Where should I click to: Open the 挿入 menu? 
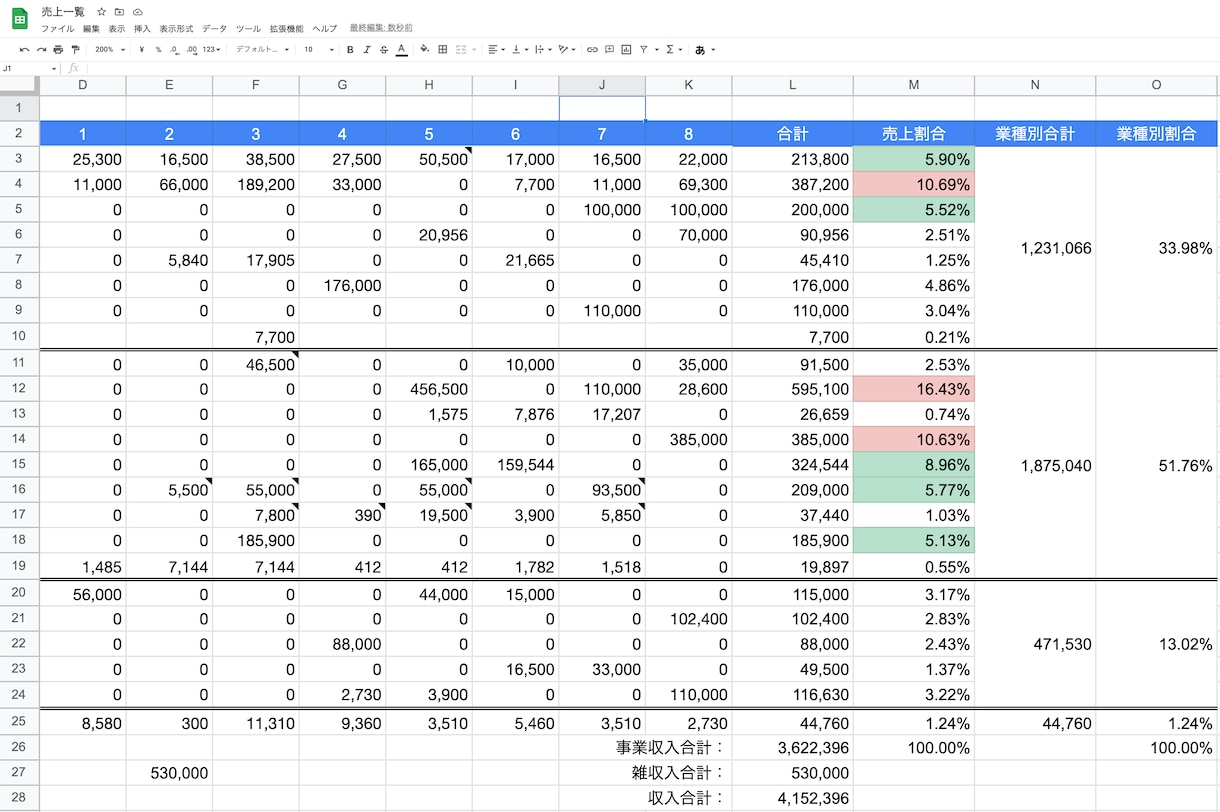click(x=142, y=29)
